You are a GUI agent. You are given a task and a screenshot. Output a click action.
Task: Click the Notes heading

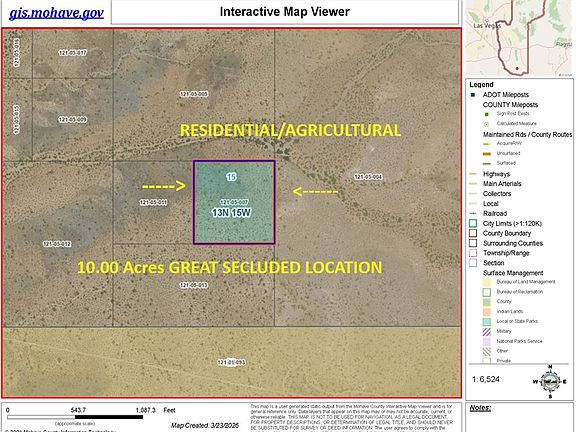pyautogui.click(x=480, y=408)
